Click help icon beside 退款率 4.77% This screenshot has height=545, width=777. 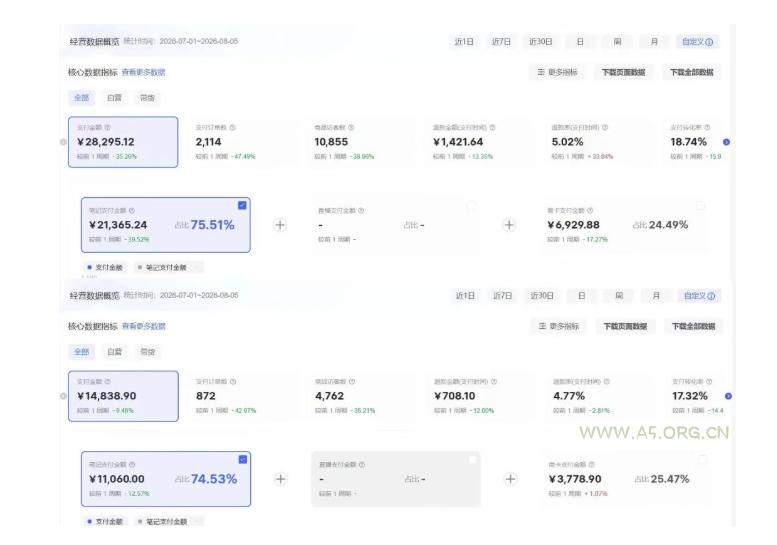[607, 382]
